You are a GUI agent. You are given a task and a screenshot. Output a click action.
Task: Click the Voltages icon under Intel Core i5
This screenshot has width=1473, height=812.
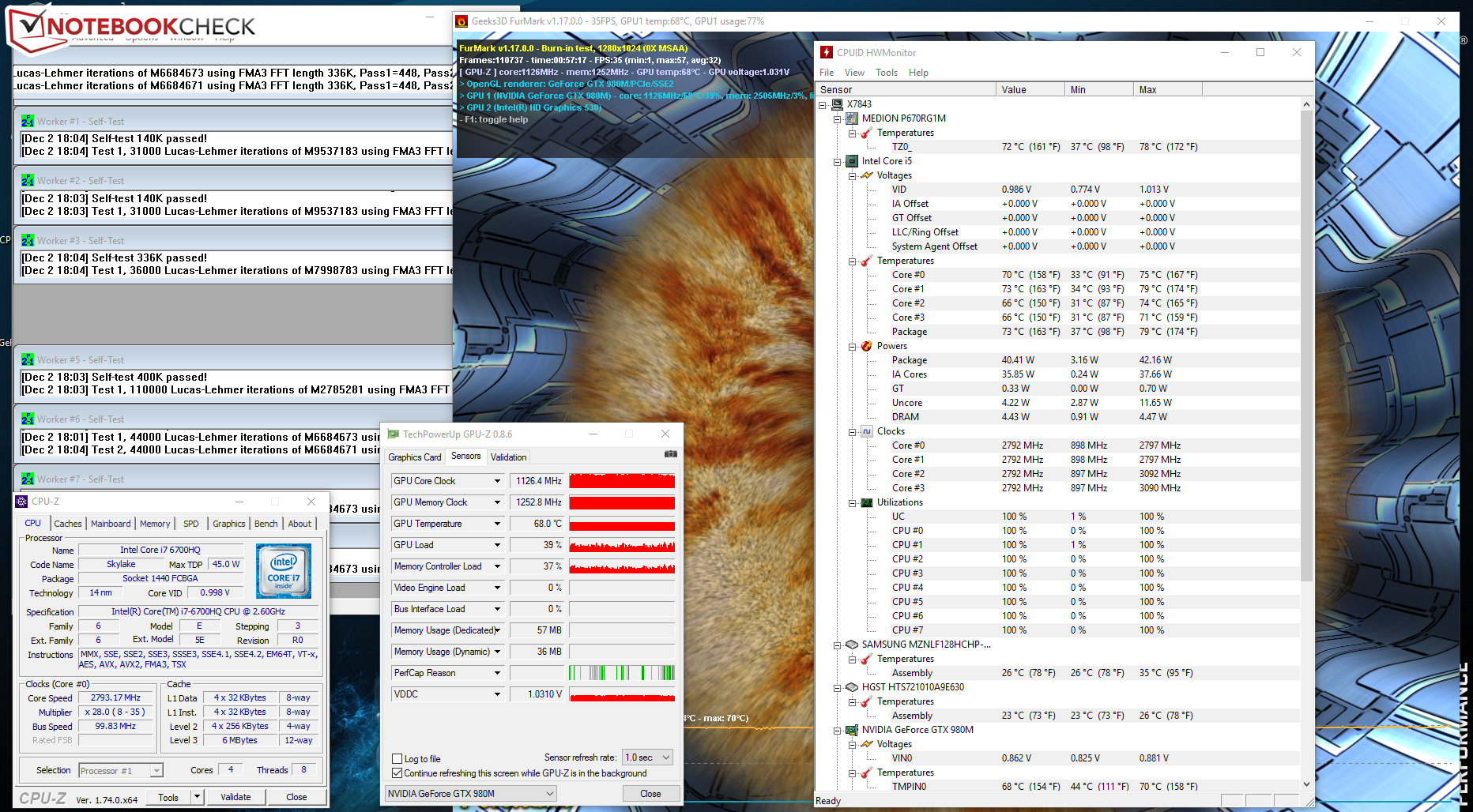pos(867,175)
